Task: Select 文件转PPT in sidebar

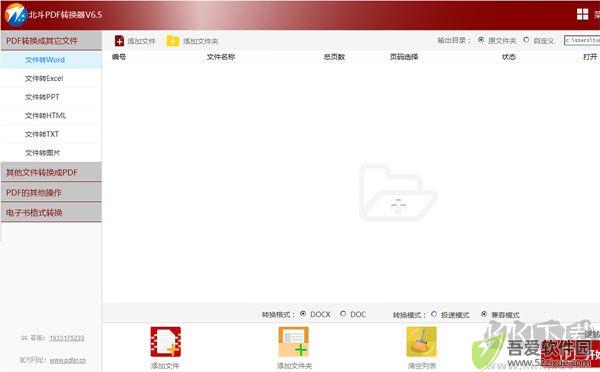Action: 51,97
